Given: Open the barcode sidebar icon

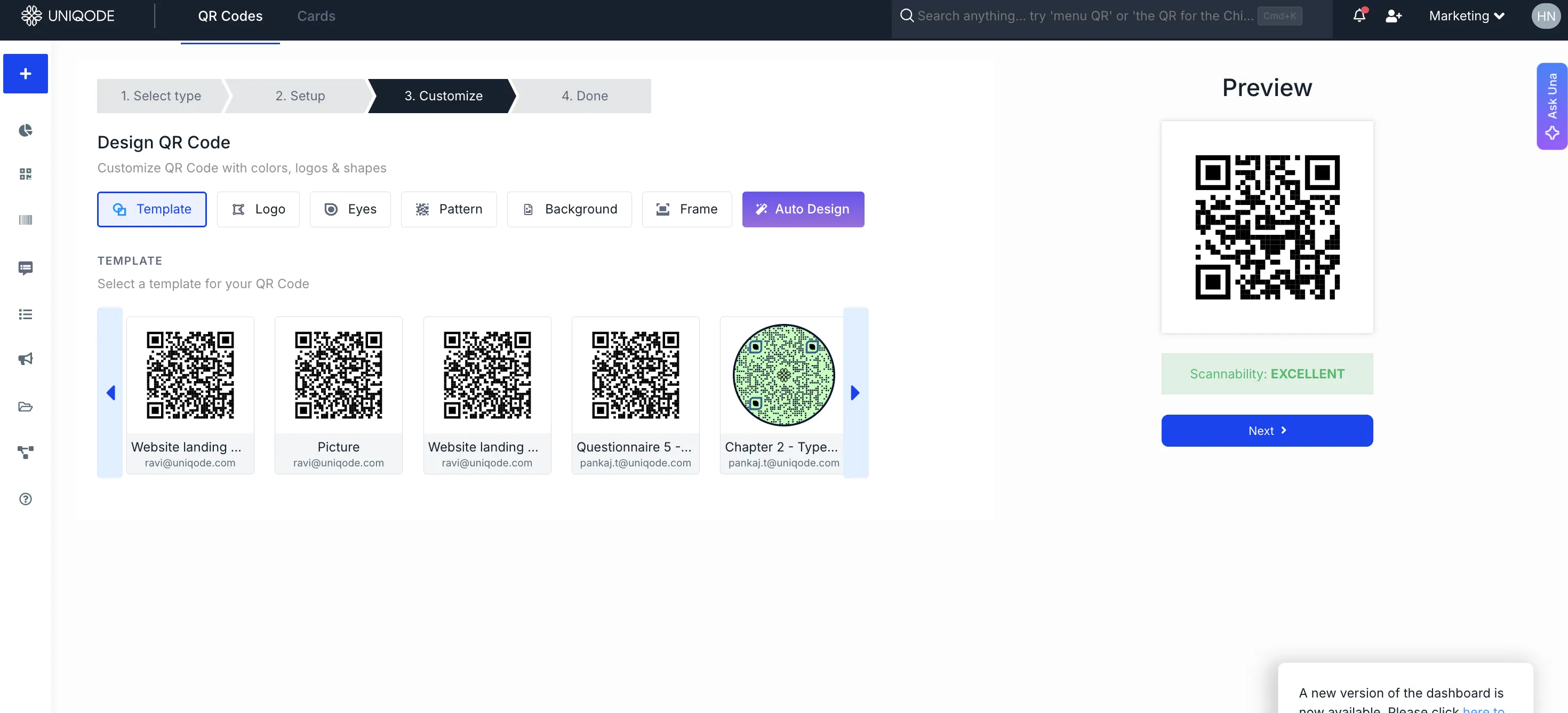Looking at the screenshot, I should pyautogui.click(x=25, y=220).
